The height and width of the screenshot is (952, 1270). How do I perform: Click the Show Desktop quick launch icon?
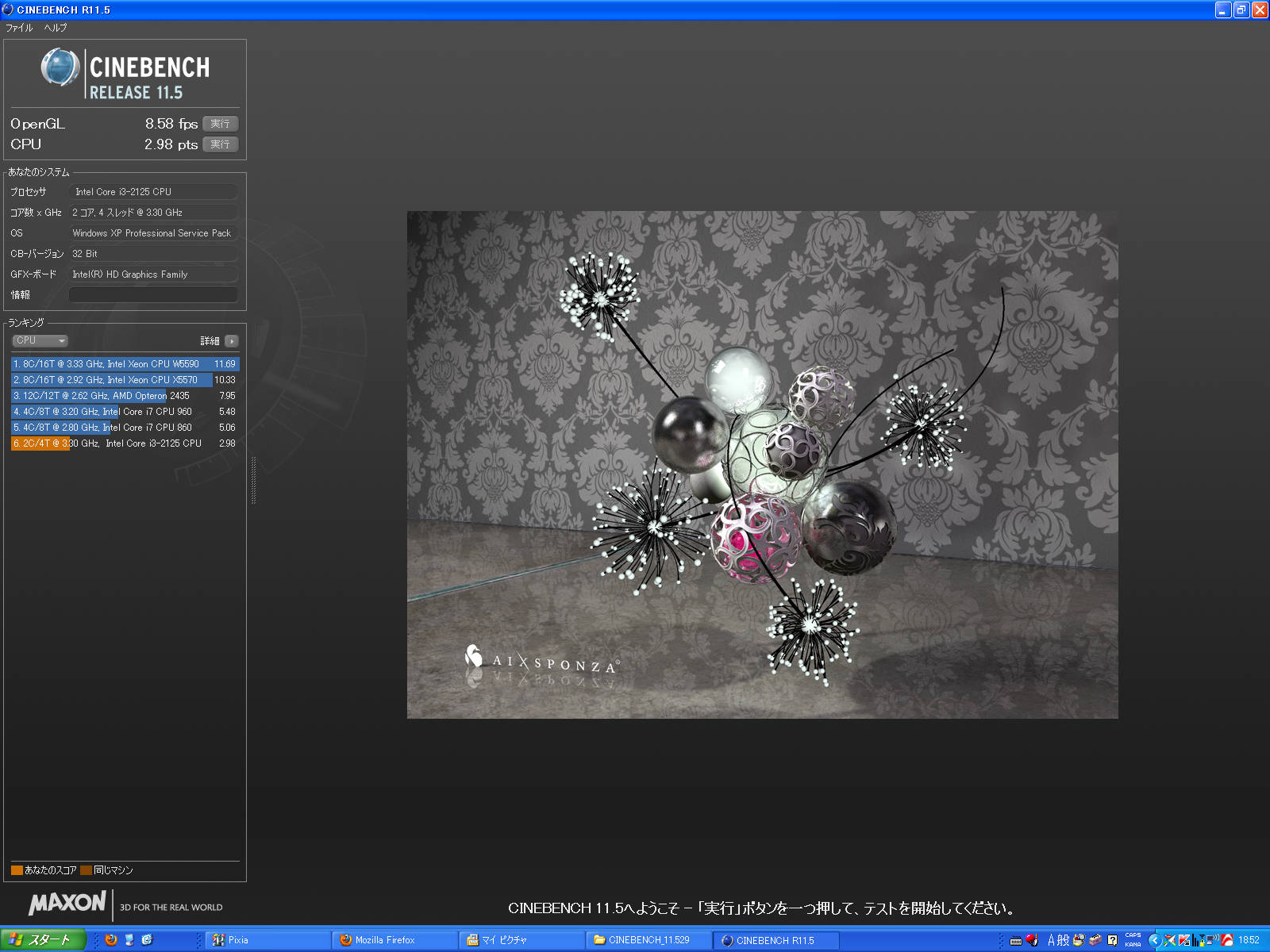[129, 940]
